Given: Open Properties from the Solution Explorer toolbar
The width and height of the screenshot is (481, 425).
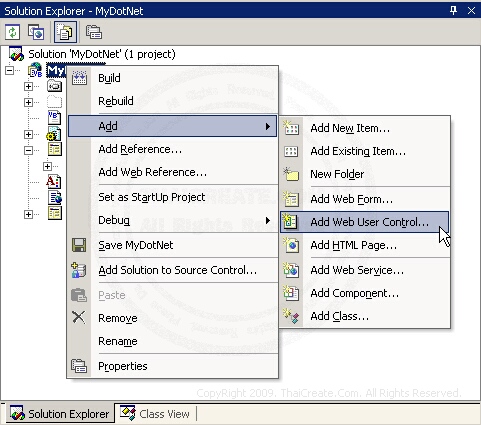Looking at the screenshot, I should click(x=94, y=32).
